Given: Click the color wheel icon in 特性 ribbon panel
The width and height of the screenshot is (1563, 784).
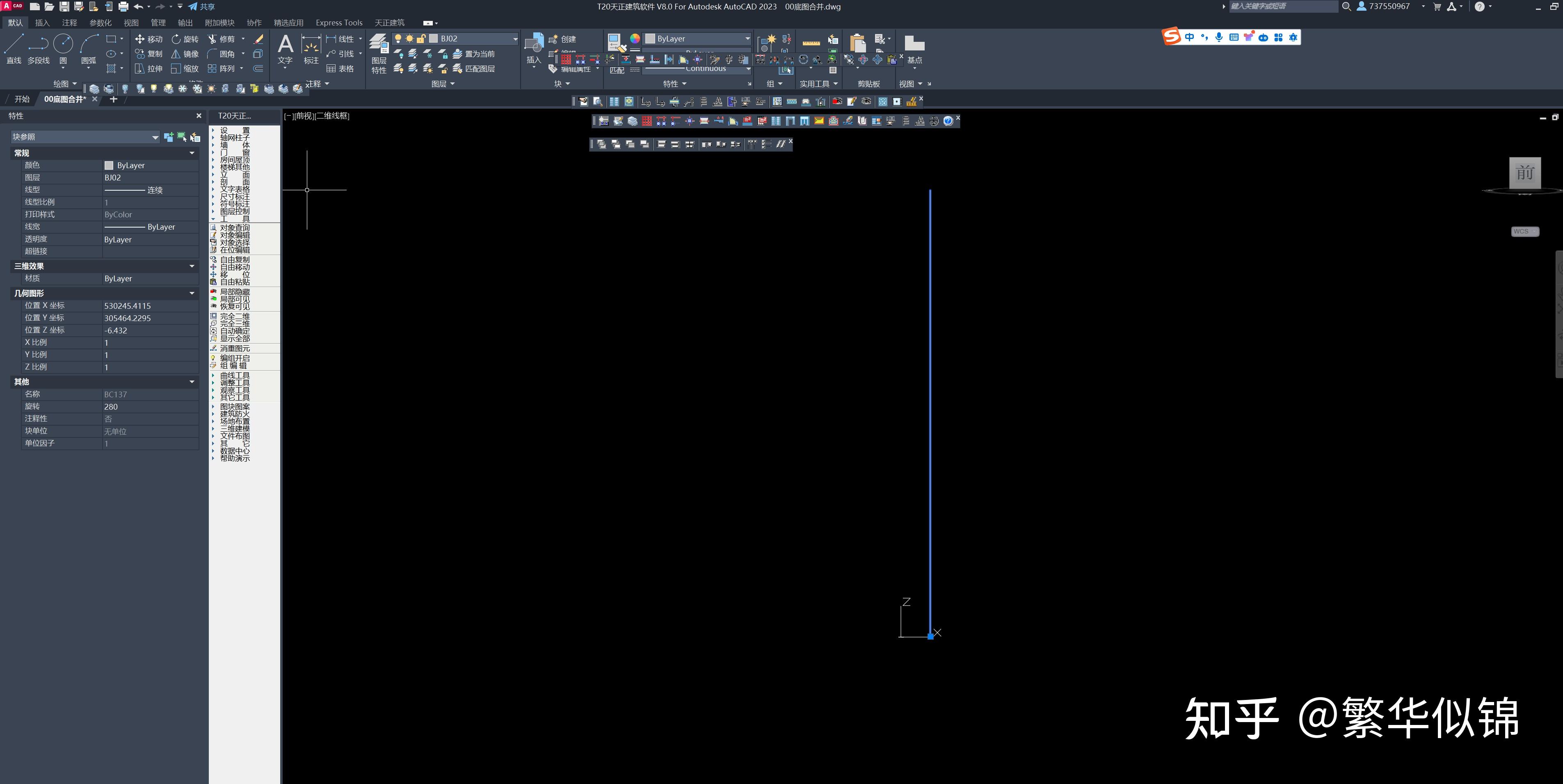Looking at the screenshot, I should point(635,38).
